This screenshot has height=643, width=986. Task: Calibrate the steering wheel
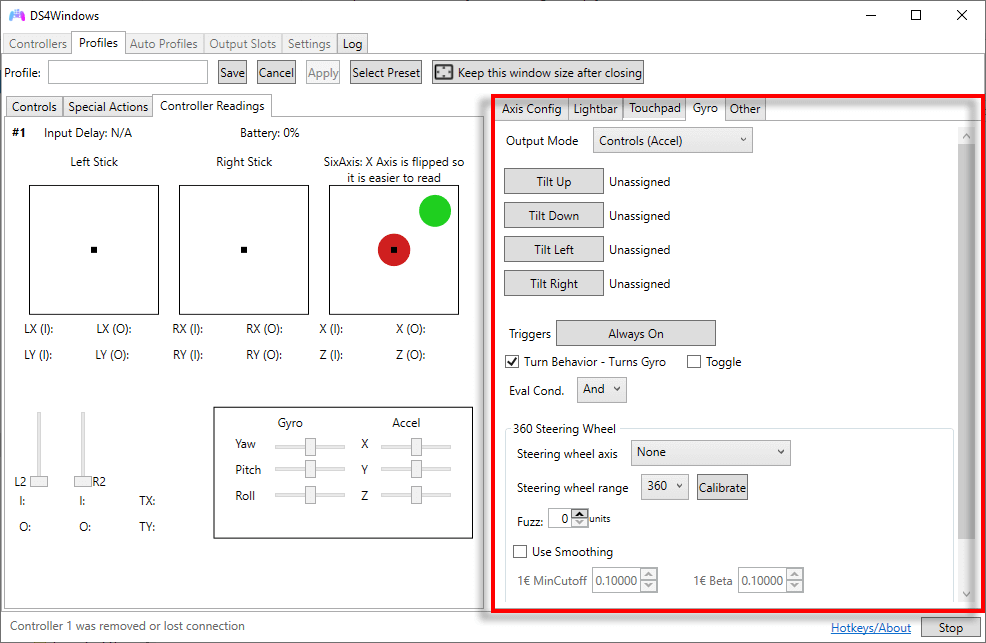(723, 487)
